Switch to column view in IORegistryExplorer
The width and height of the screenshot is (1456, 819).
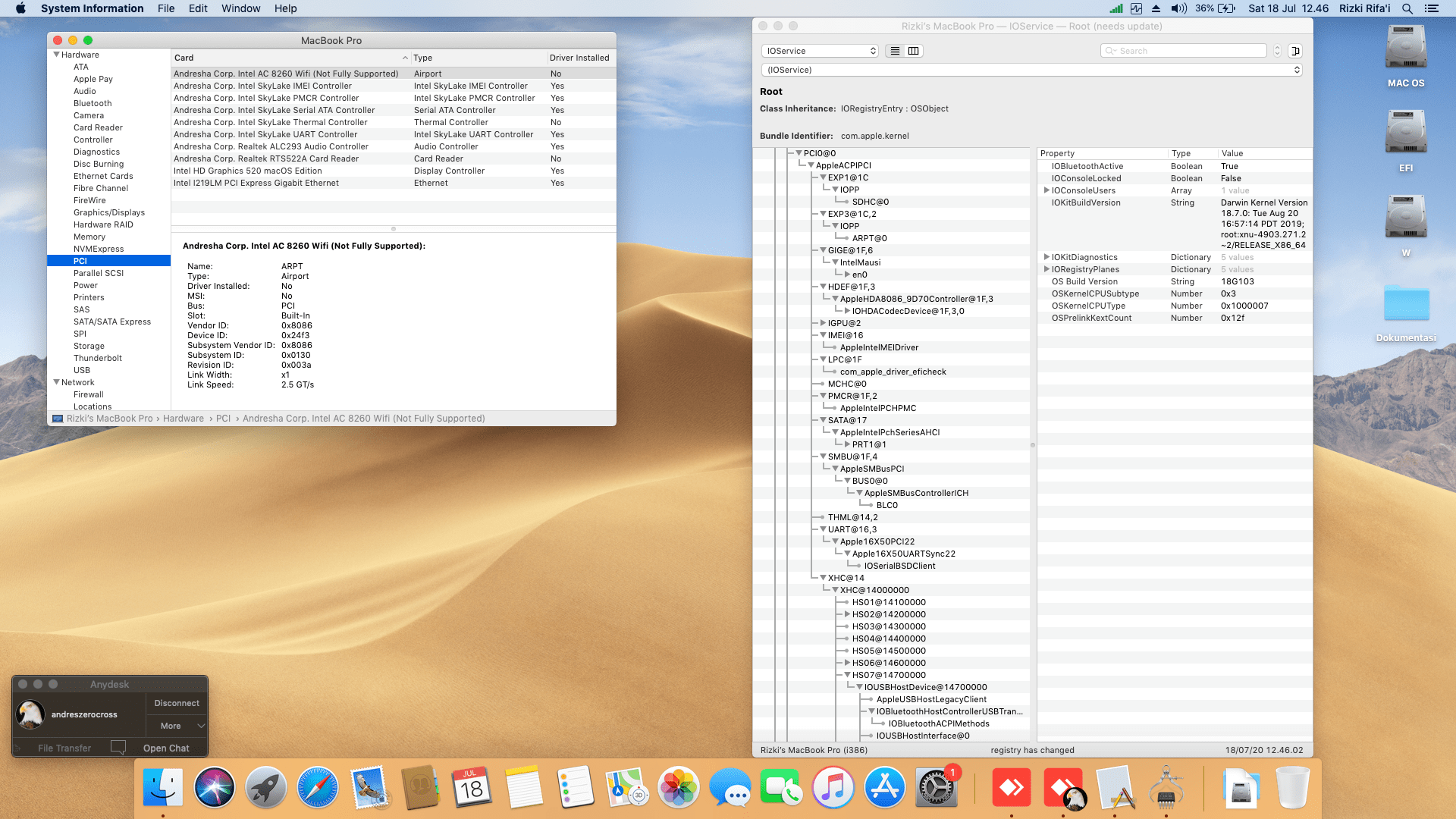(914, 51)
